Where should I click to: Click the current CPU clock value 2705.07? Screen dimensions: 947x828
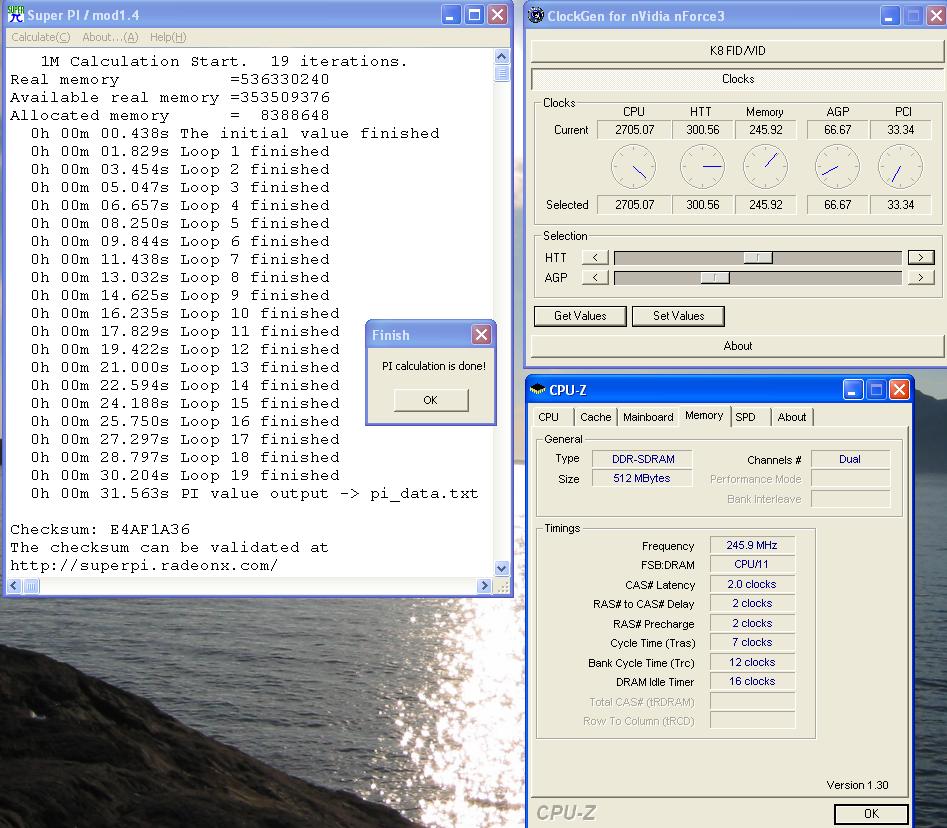coord(634,130)
